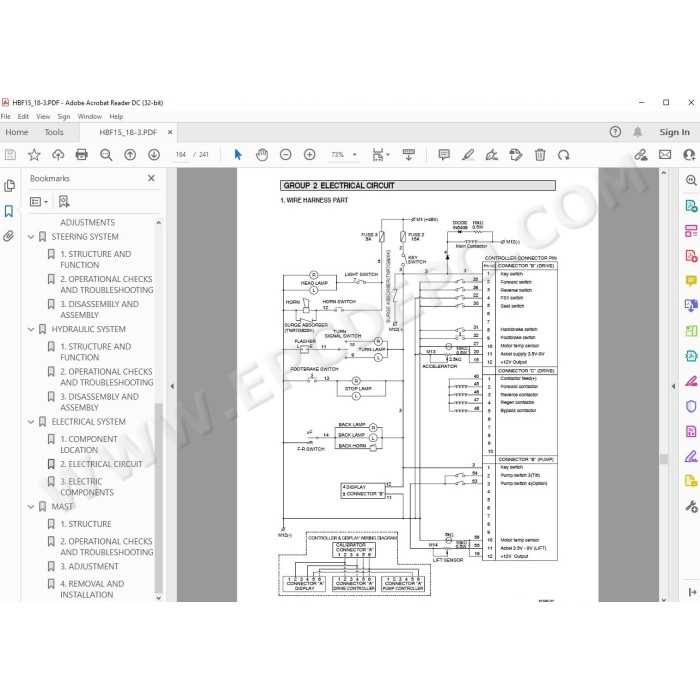Collapse the MAST bookmark group
The width and height of the screenshot is (700, 700).
(31, 507)
